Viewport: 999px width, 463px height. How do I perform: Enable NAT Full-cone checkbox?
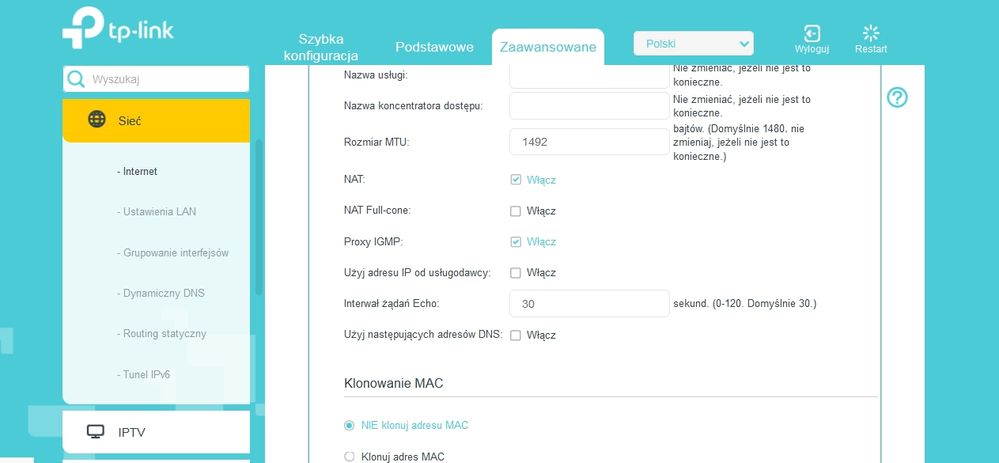point(516,211)
